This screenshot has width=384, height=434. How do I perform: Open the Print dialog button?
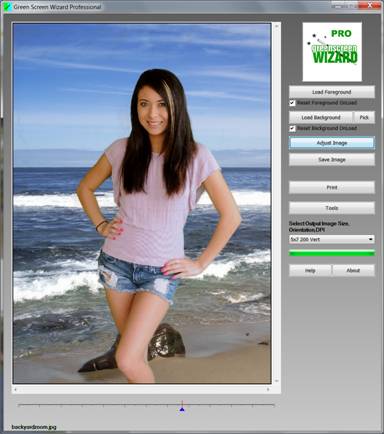coord(332,187)
